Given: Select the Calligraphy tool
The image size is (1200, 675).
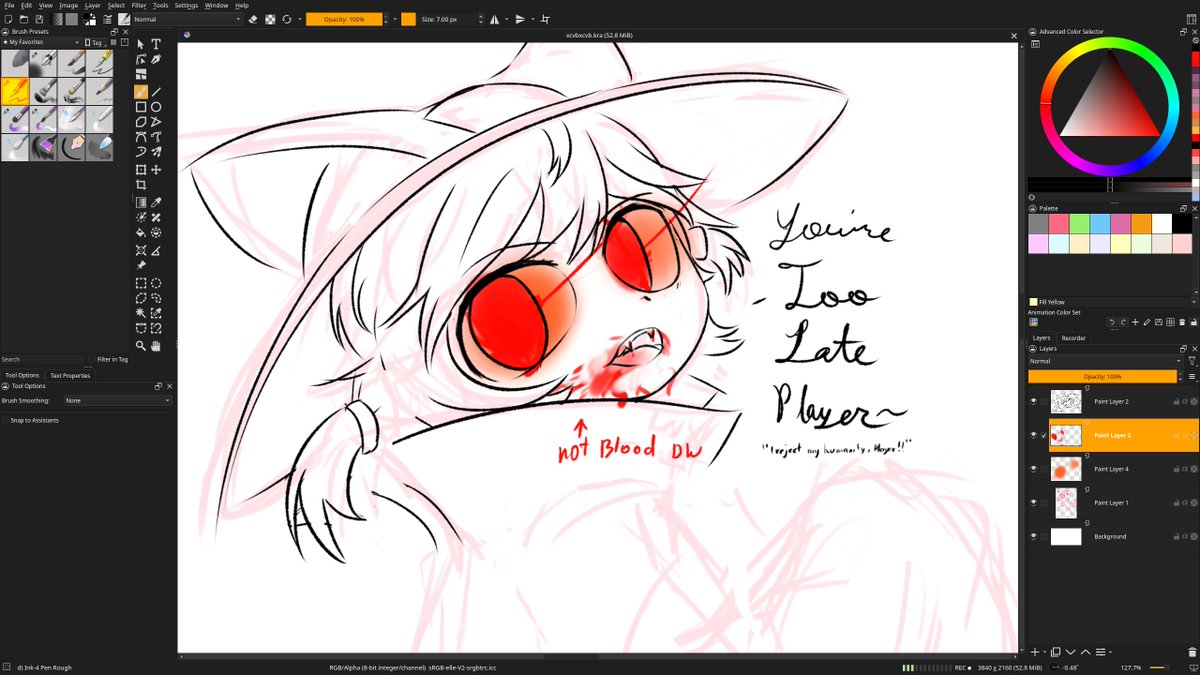Looking at the screenshot, I should [157, 60].
